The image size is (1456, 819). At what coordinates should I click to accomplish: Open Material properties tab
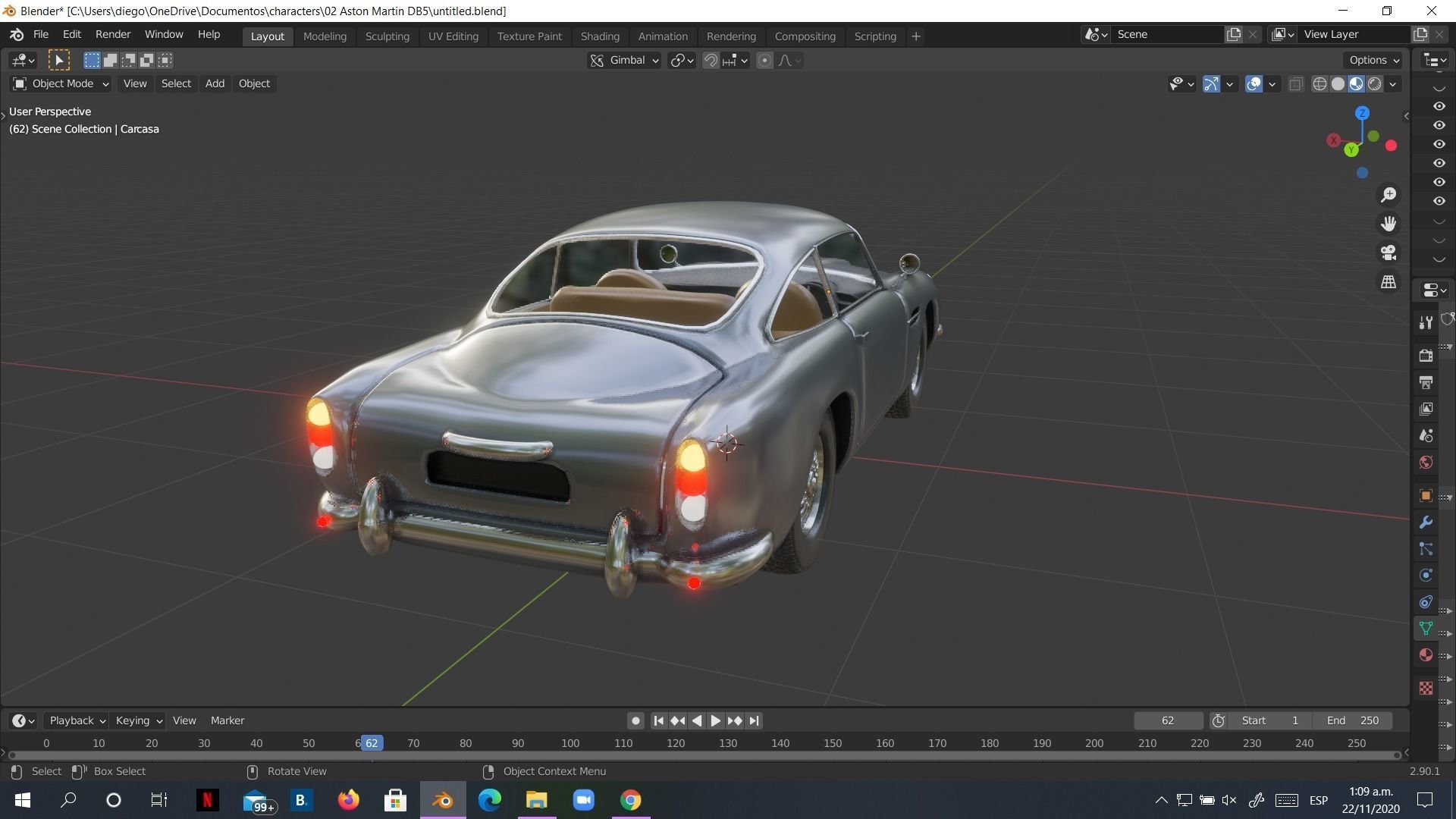1426,655
